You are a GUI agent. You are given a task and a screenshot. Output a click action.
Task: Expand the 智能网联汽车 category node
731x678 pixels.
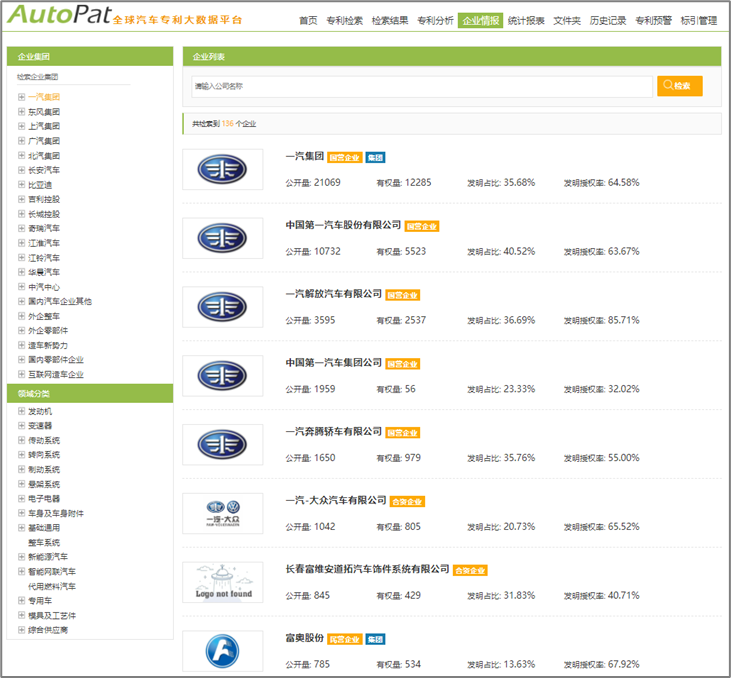tap(21, 571)
